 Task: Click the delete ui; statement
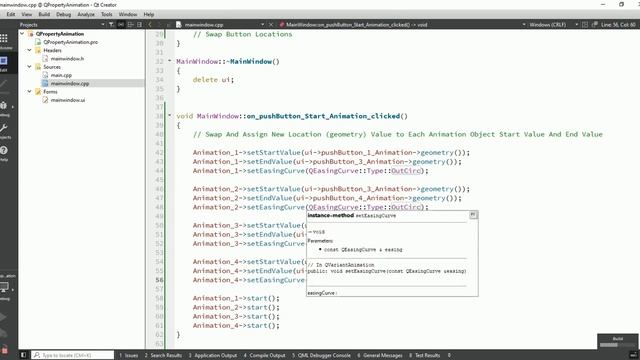point(213,80)
